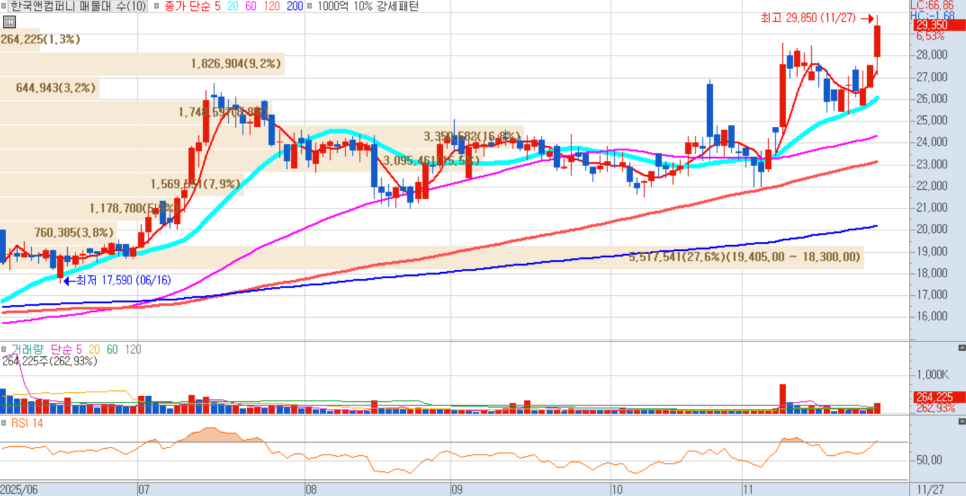
Task: Click the 1,000K volume axis label
Action: pyautogui.click(x=931, y=375)
